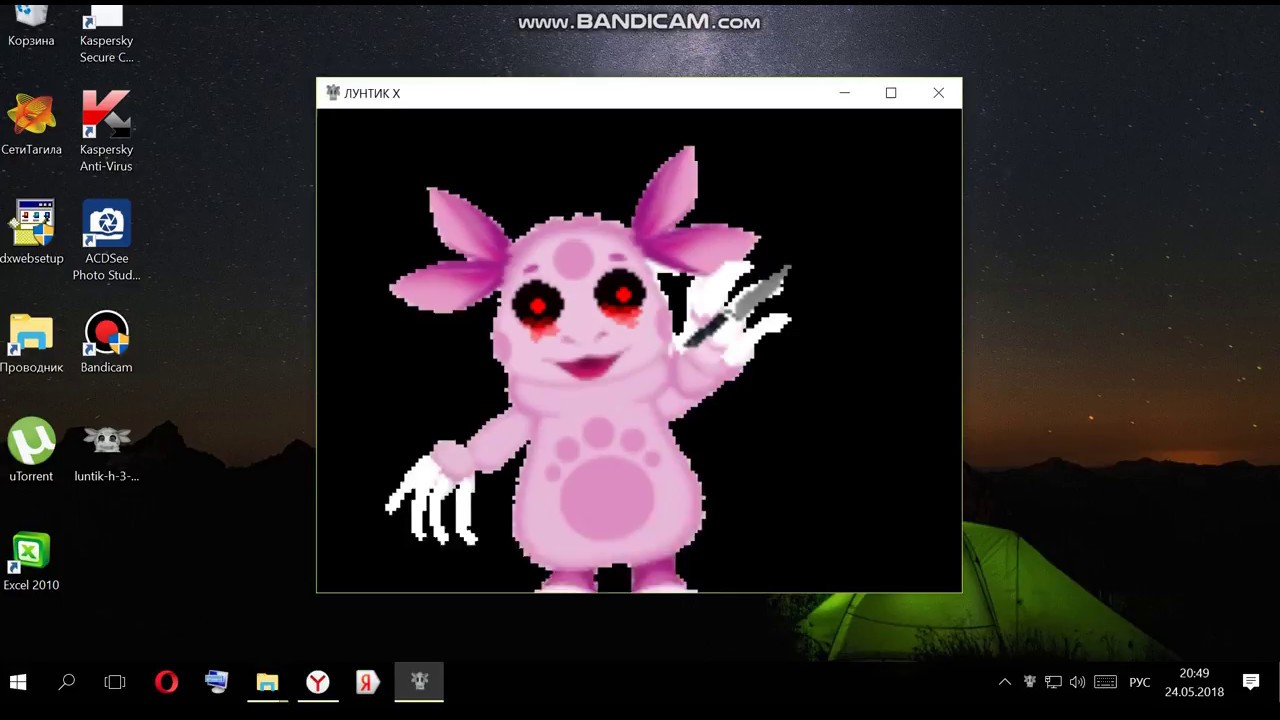This screenshot has width=1280, height=720.
Task: Launch СетиТагила desktop shortcut
Action: coord(31,124)
